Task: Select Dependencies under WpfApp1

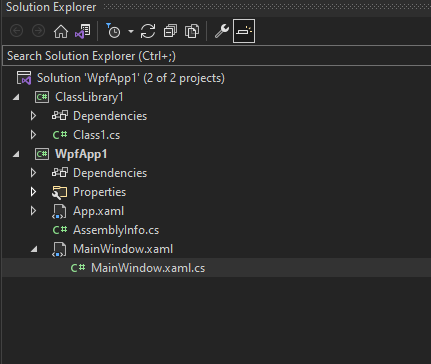Action: 110,173
